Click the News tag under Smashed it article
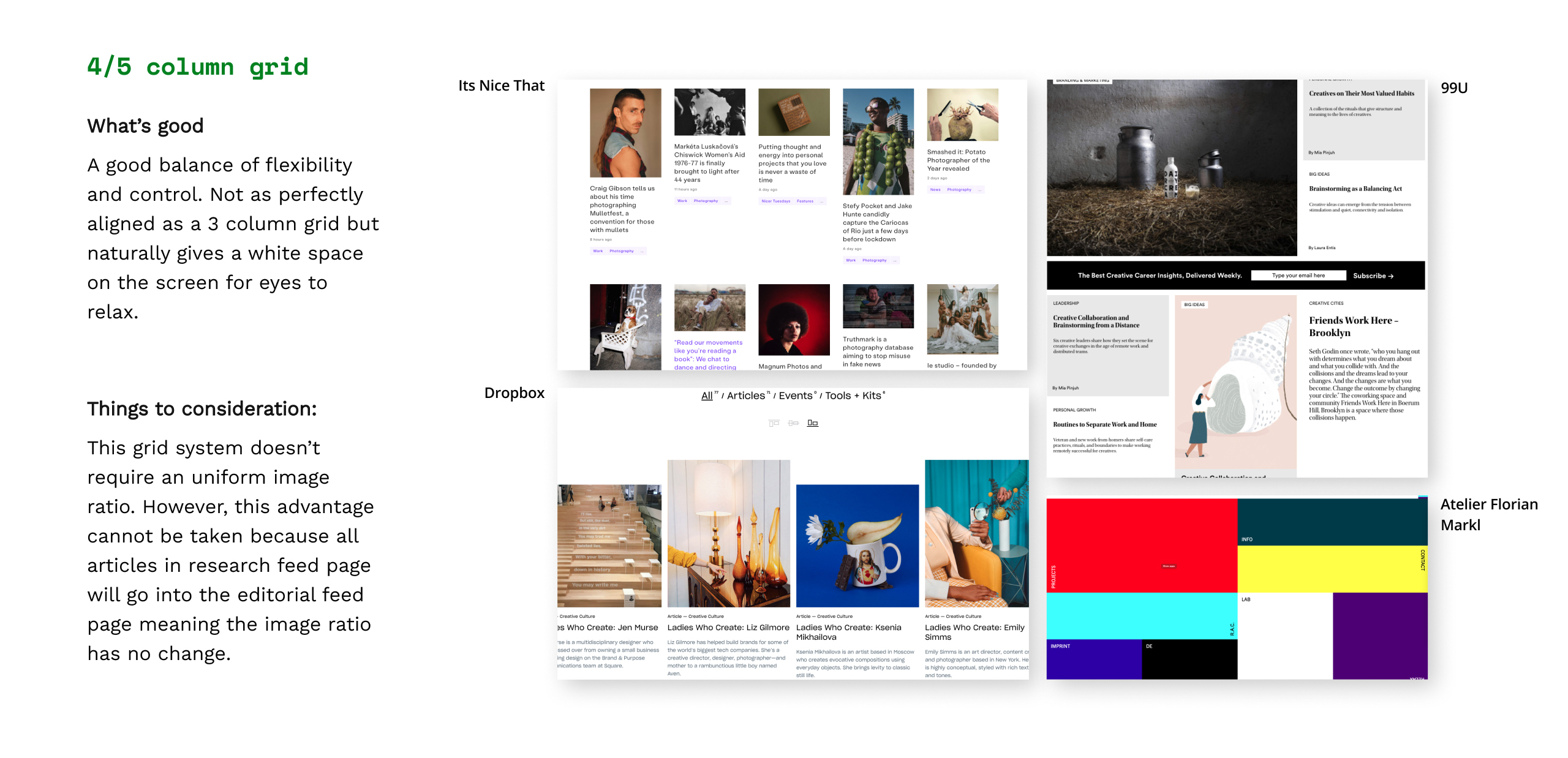Screen dimensions: 1568x758 pos(935,190)
